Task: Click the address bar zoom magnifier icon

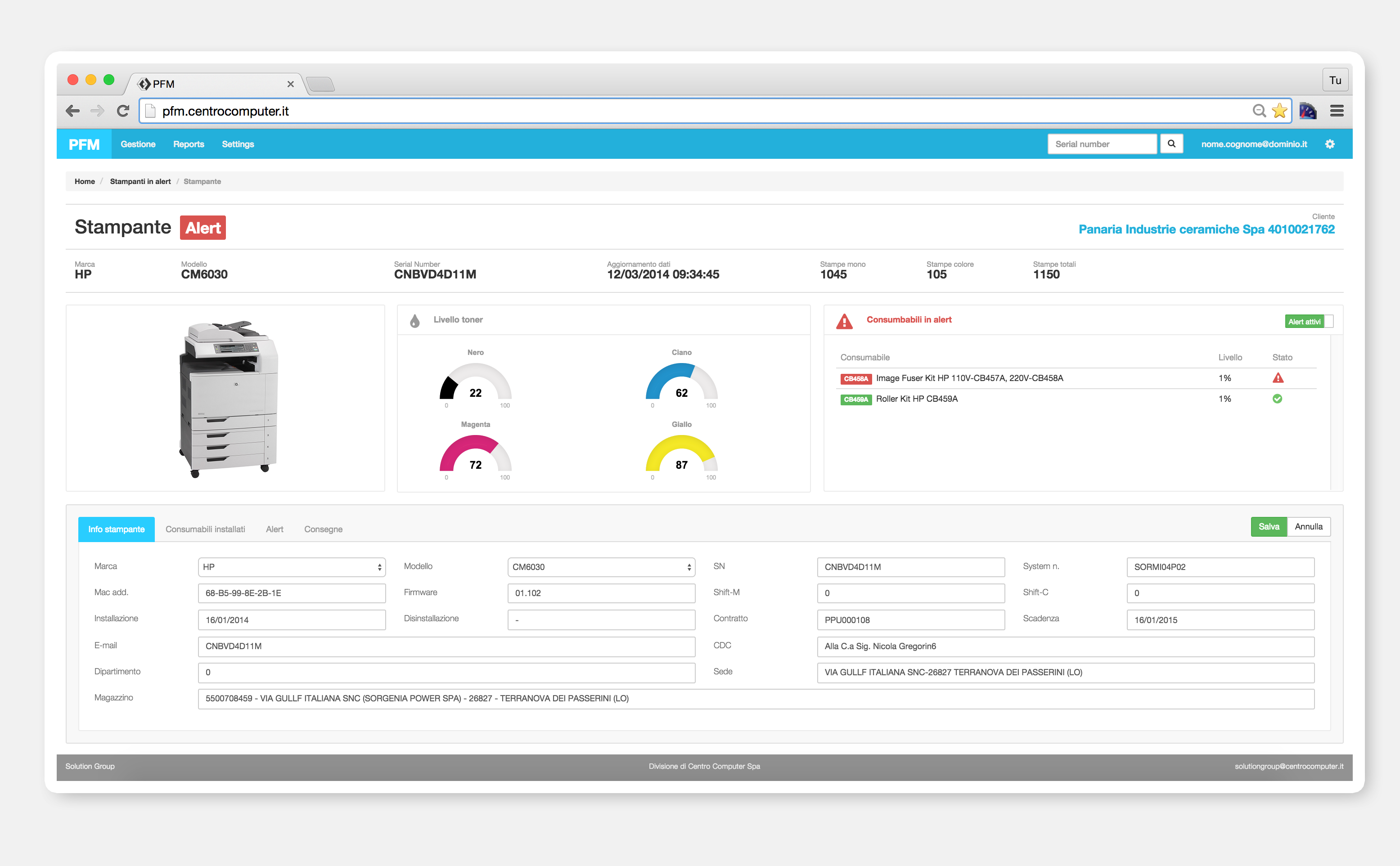Action: (1259, 111)
